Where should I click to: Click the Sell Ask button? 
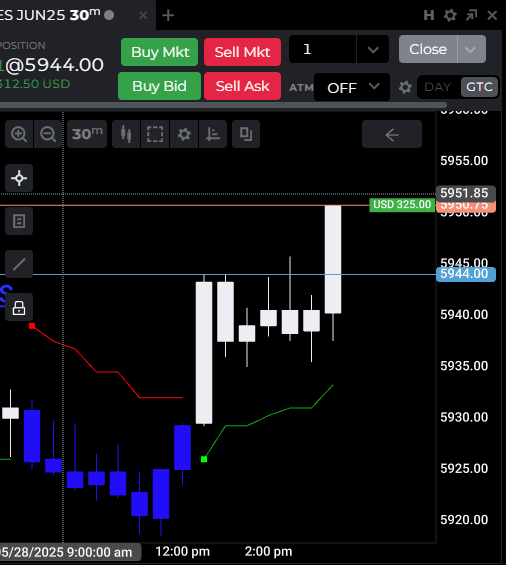242,86
